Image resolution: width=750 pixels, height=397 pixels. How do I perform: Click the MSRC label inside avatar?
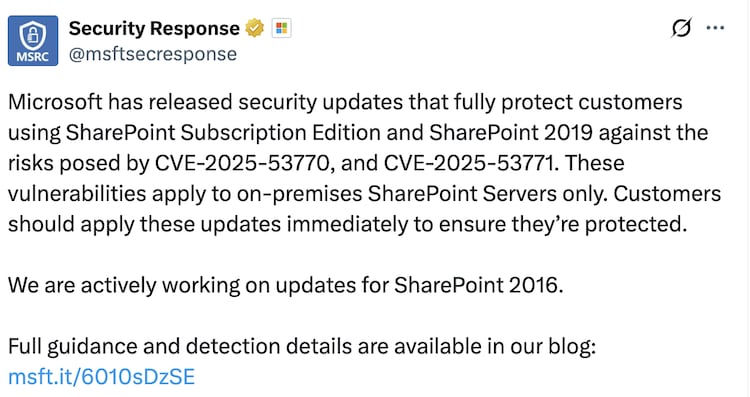click(33, 57)
